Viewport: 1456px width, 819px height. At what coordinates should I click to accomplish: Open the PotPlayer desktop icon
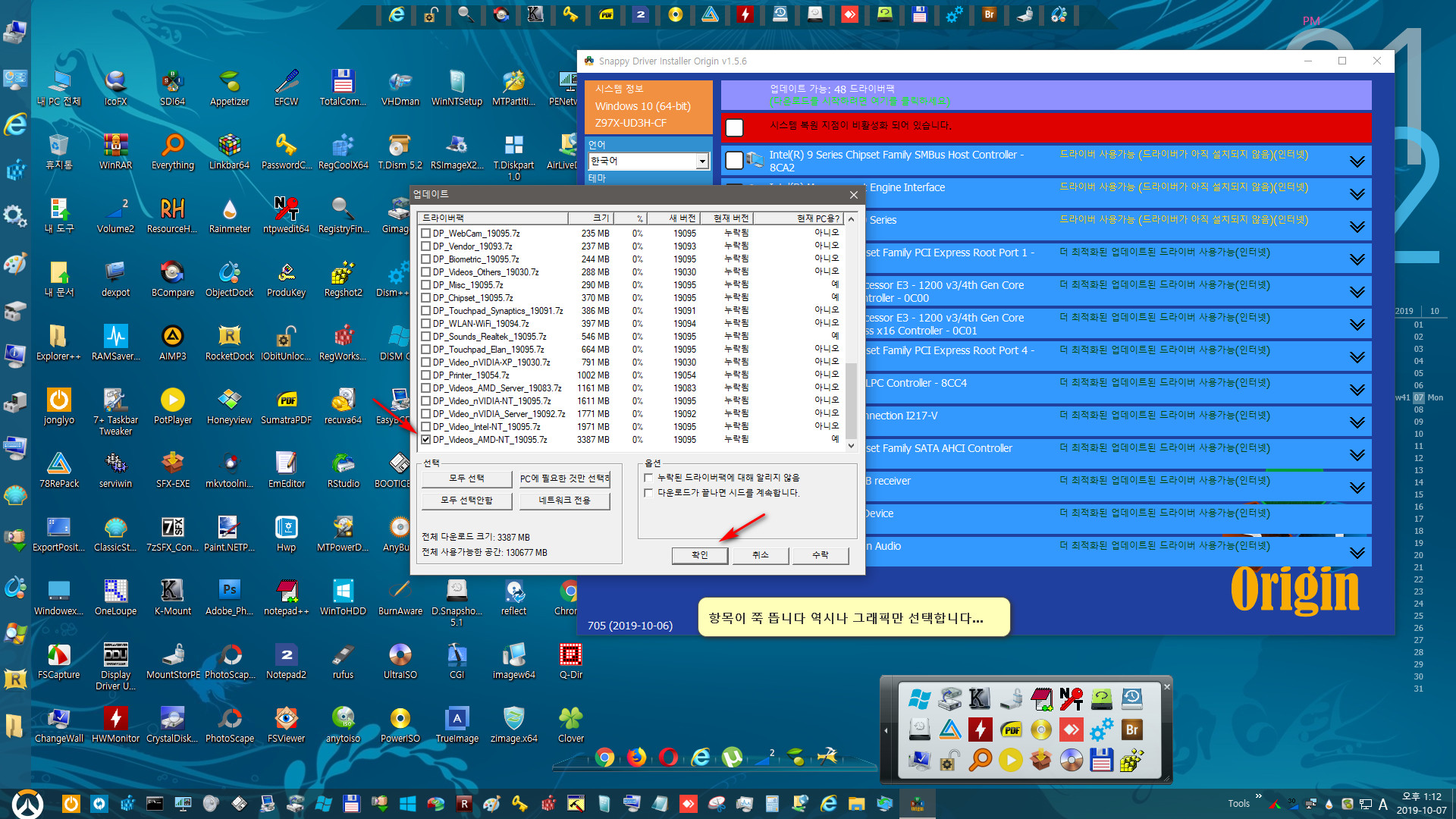(x=172, y=406)
